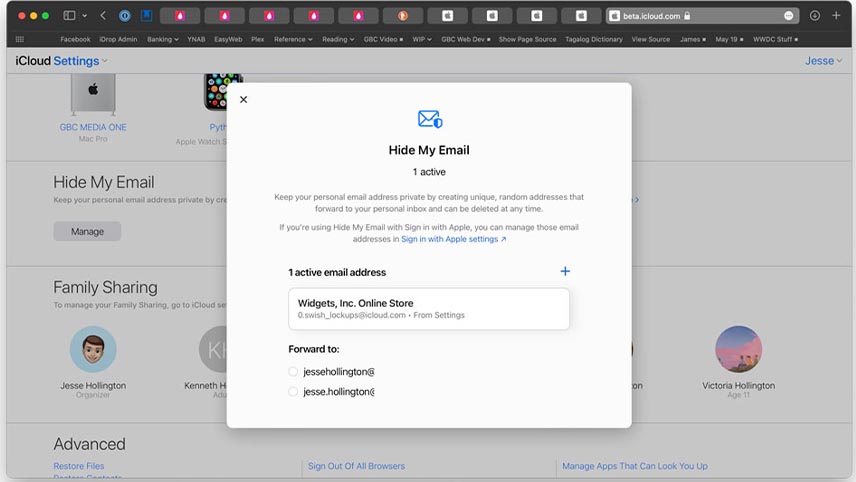The height and width of the screenshot is (482, 856).
Task: Add a new Hide My Email address
Action: click(x=565, y=271)
